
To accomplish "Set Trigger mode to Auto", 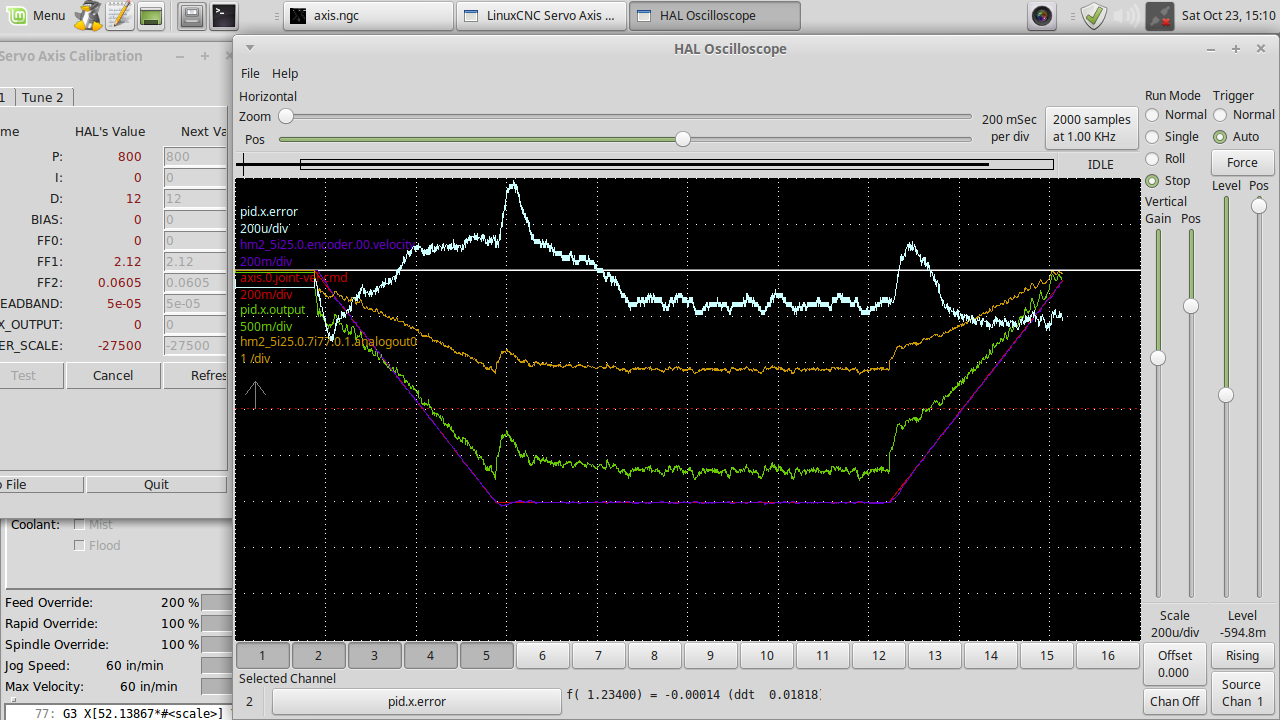I will [1237, 137].
